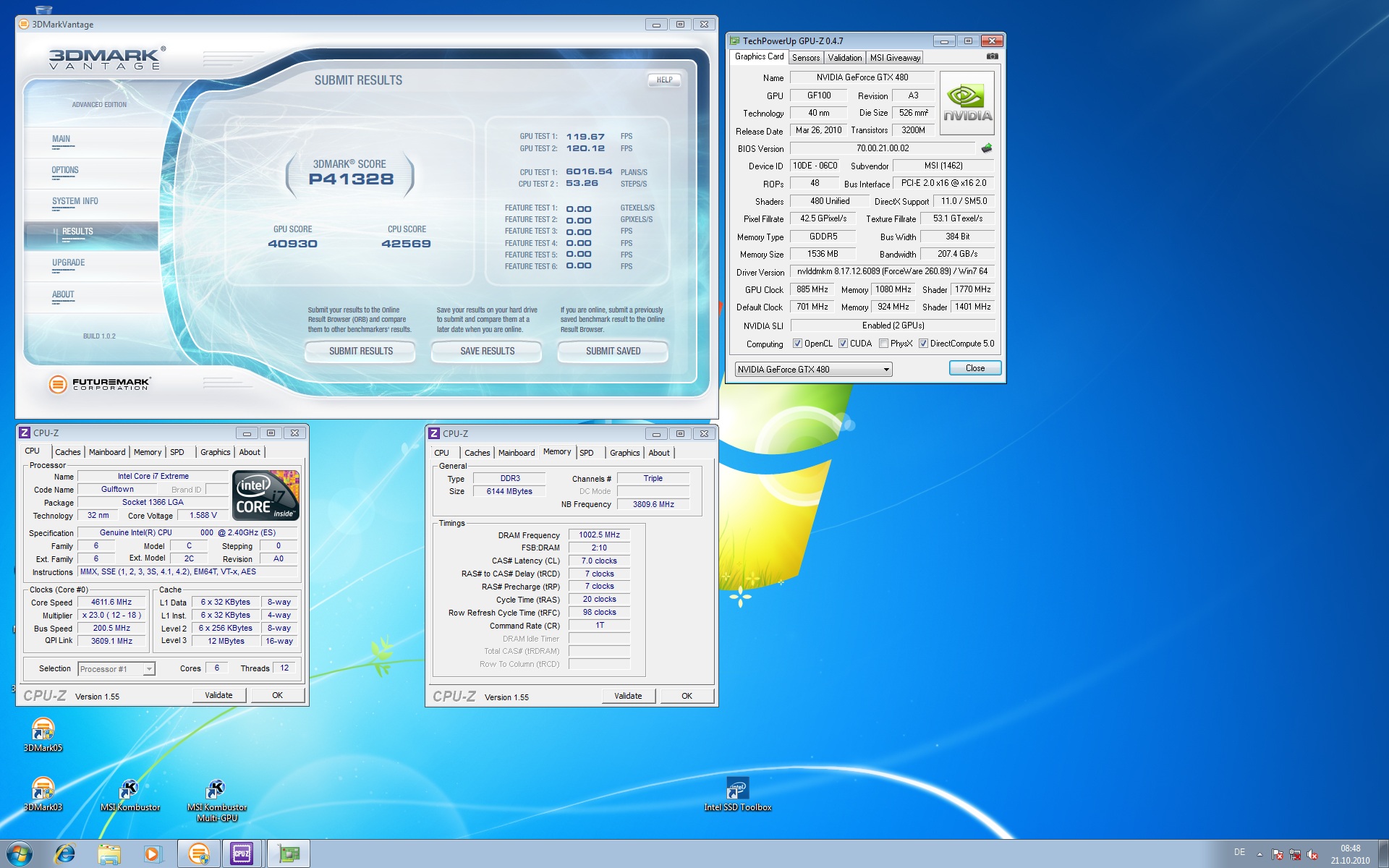The height and width of the screenshot is (868, 1389).
Task: Open SPD tab in right CPU-Z window
Action: pos(587,453)
